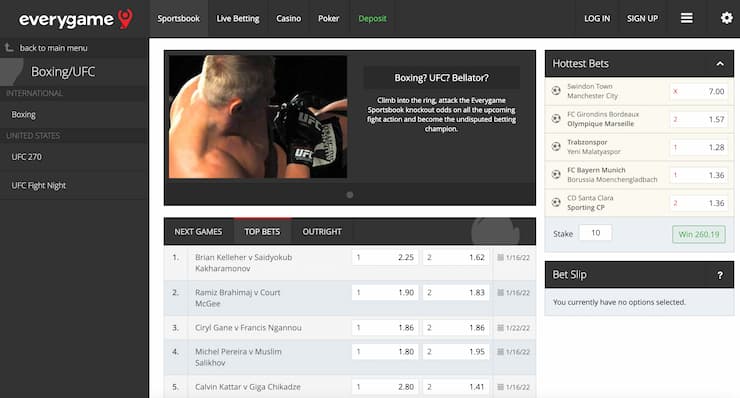Open Brian Kelleher v Saidyokub Kakharamonov match

coord(244,263)
